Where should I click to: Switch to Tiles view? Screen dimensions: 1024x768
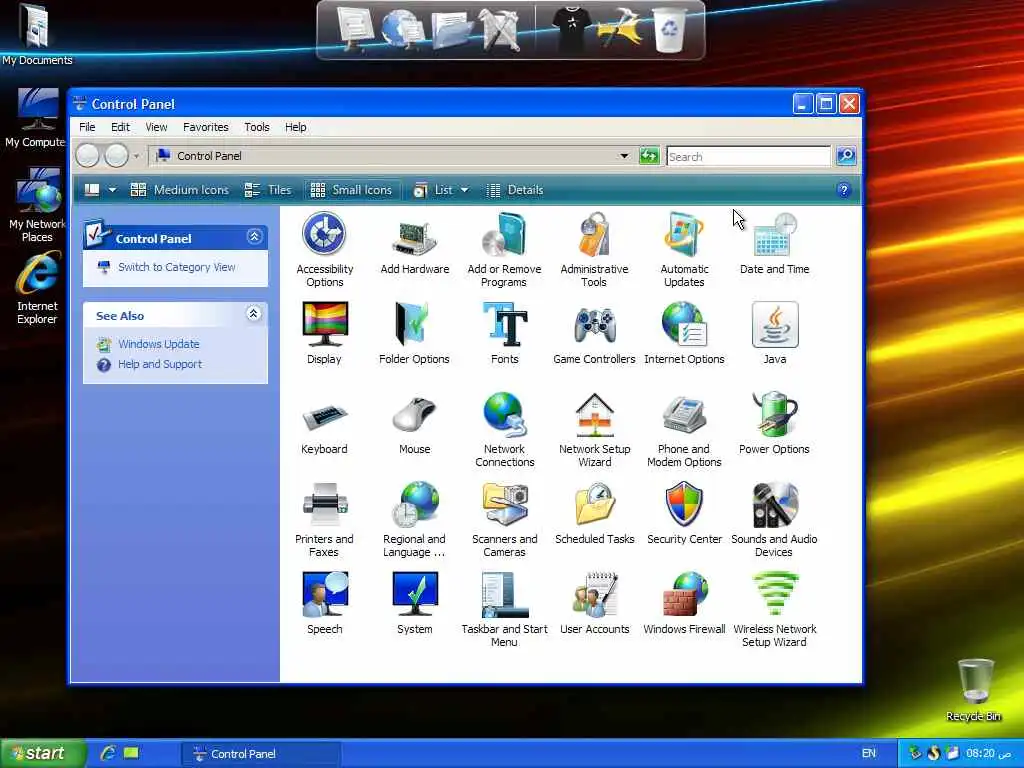click(x=268, y=190)
